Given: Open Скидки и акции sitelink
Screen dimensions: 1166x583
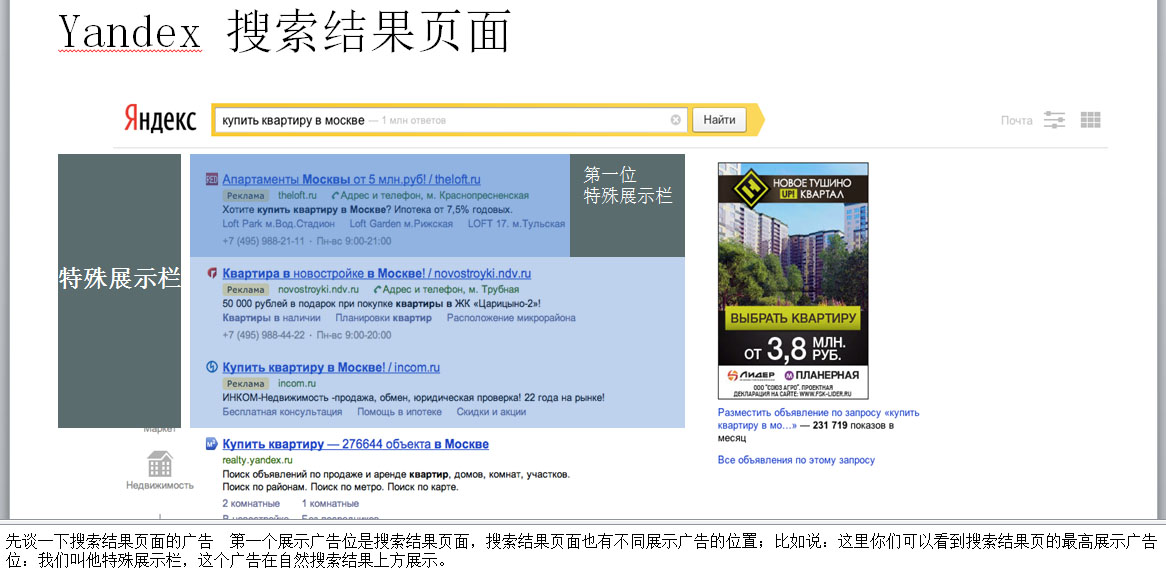Looking at the screenshot, I should (491, 412).
